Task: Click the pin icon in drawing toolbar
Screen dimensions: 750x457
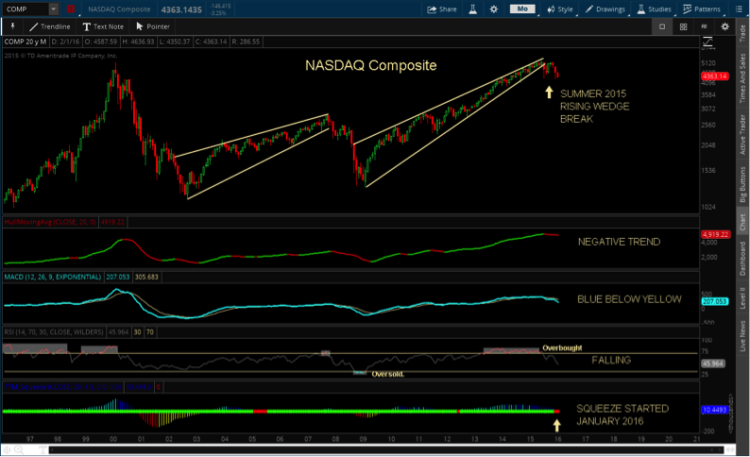Action: pyautogui.click(x=12, y=26)
